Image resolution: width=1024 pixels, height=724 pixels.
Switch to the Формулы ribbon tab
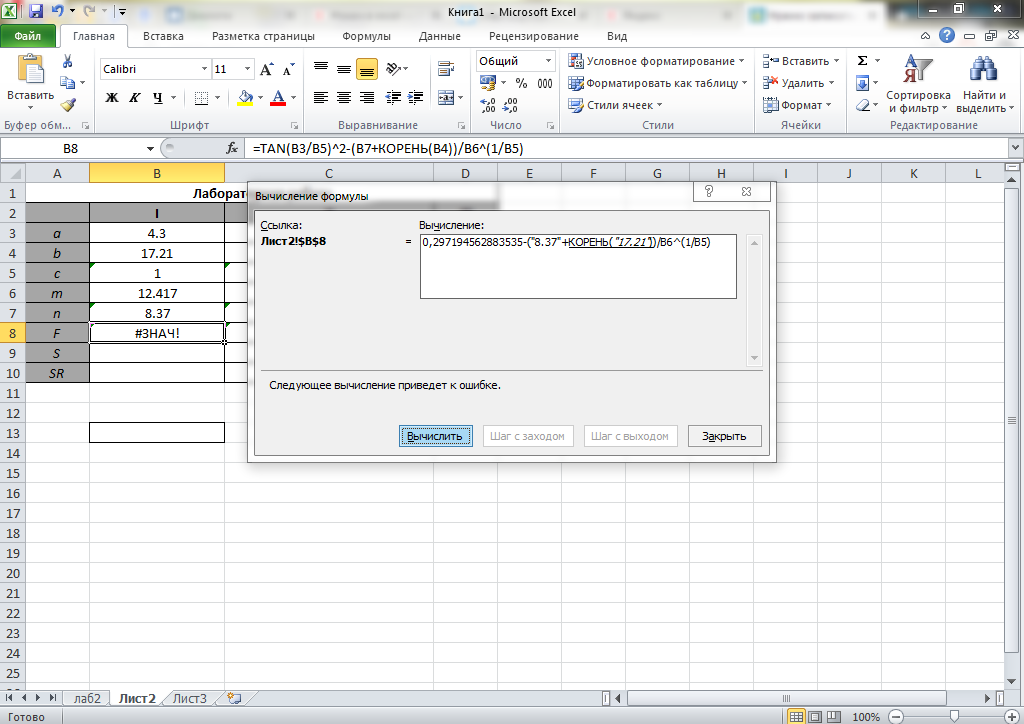point(366,36)
